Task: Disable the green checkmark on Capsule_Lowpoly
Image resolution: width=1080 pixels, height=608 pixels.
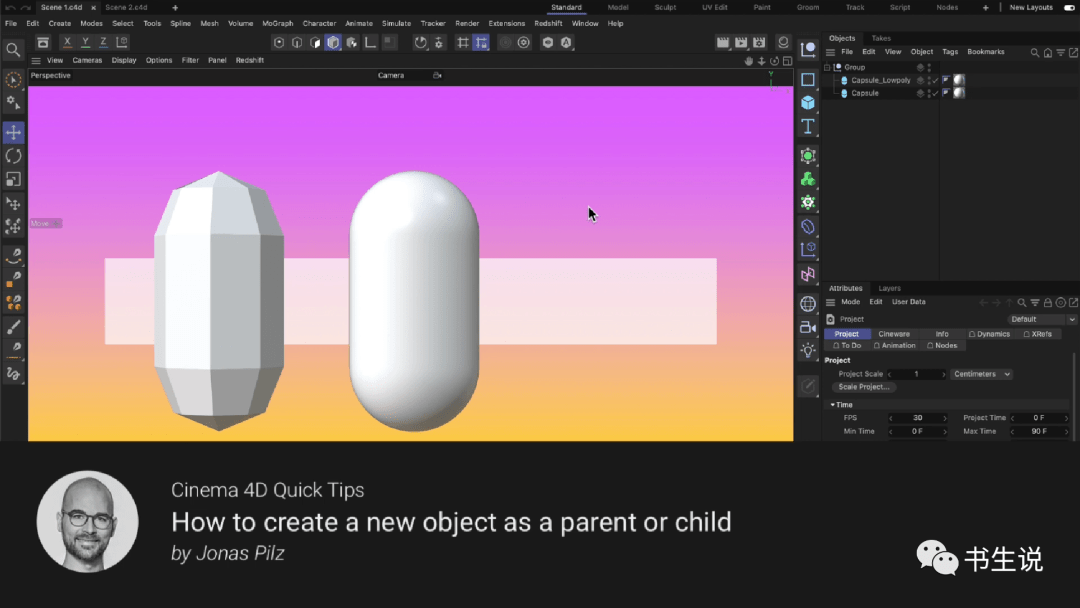Action: click(x=935, y=80)
